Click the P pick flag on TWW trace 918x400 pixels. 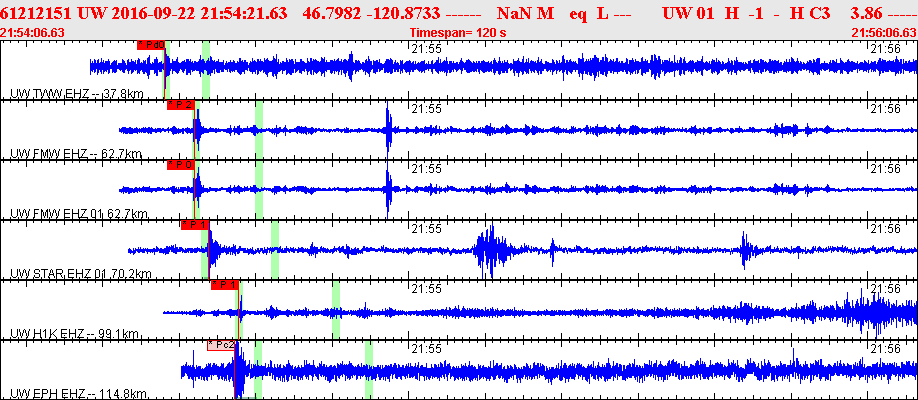pos(150,46)
